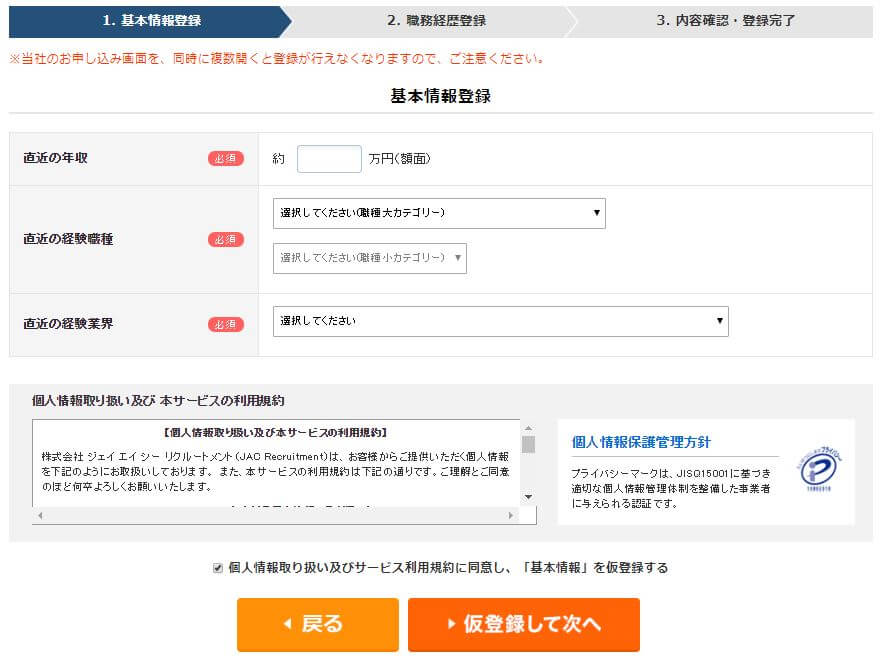883x663 pixels.
Task: Click terms box scroll-right arrow
Action: 510,515
